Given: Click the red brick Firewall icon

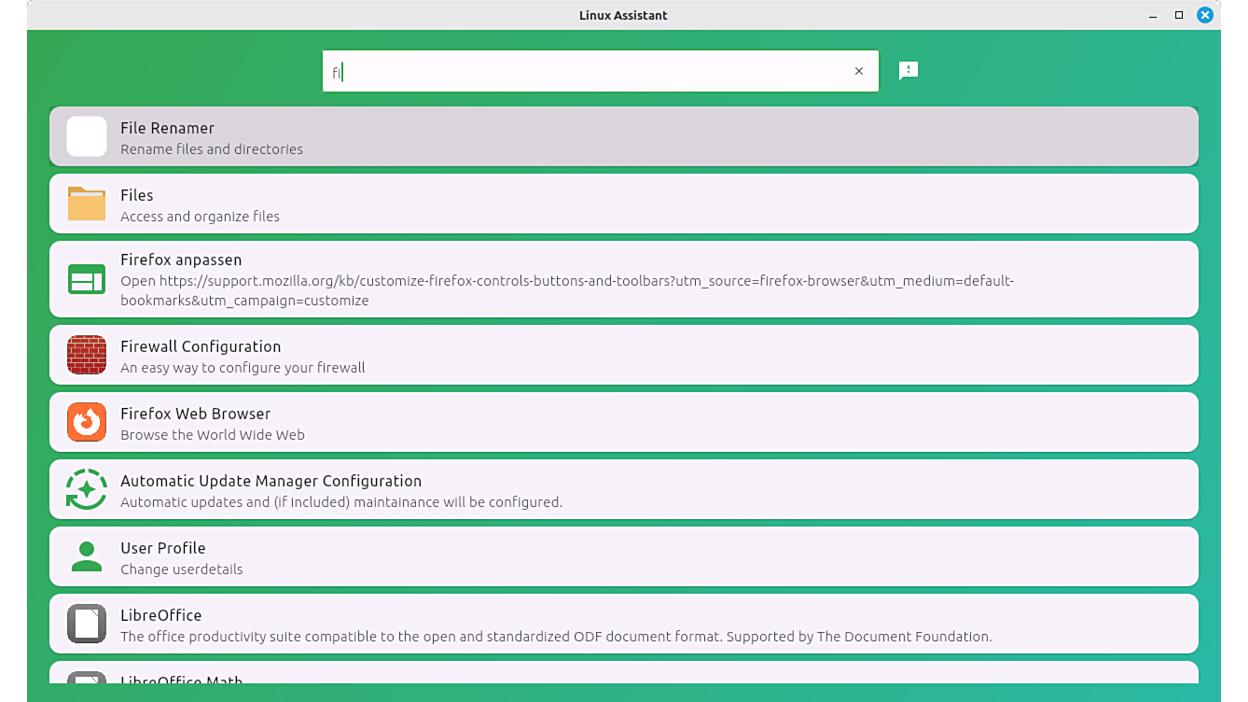Looking at the screenshot, I should pos(87,355).
